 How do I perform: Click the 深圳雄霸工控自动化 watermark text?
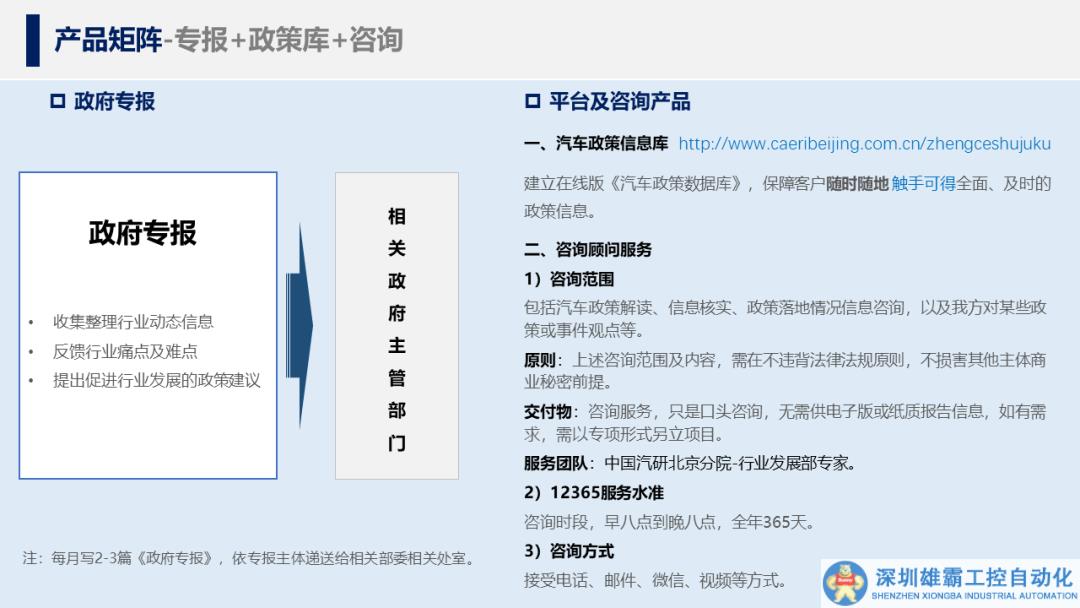(x=973, y=577)
